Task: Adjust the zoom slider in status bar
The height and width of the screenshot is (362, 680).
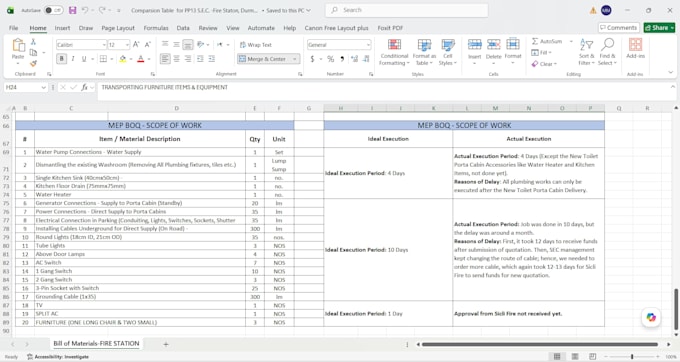Action: [632, 356]
